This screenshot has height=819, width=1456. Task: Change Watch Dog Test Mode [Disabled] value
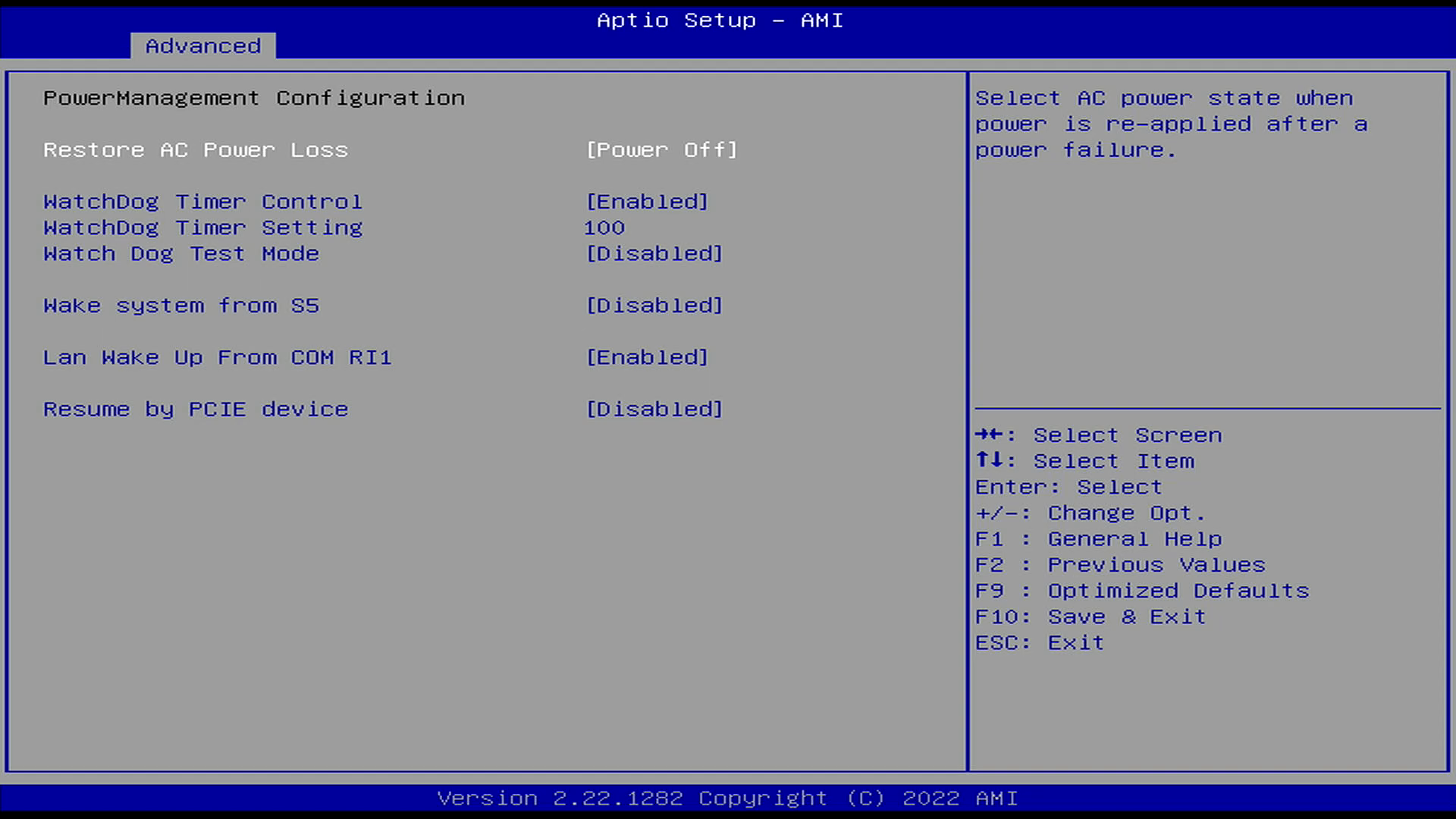click(x=654, y=254)
